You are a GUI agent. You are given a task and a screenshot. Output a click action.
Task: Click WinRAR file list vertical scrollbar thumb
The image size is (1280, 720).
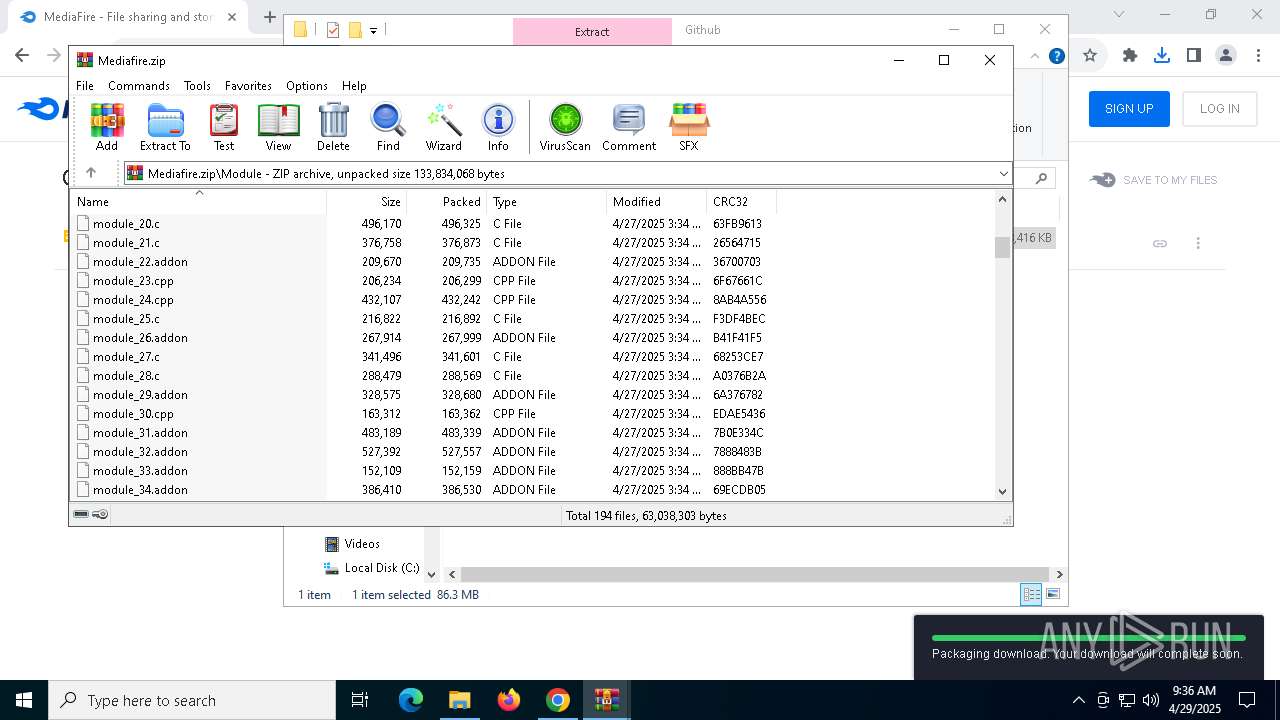[x=1002, y=247]
